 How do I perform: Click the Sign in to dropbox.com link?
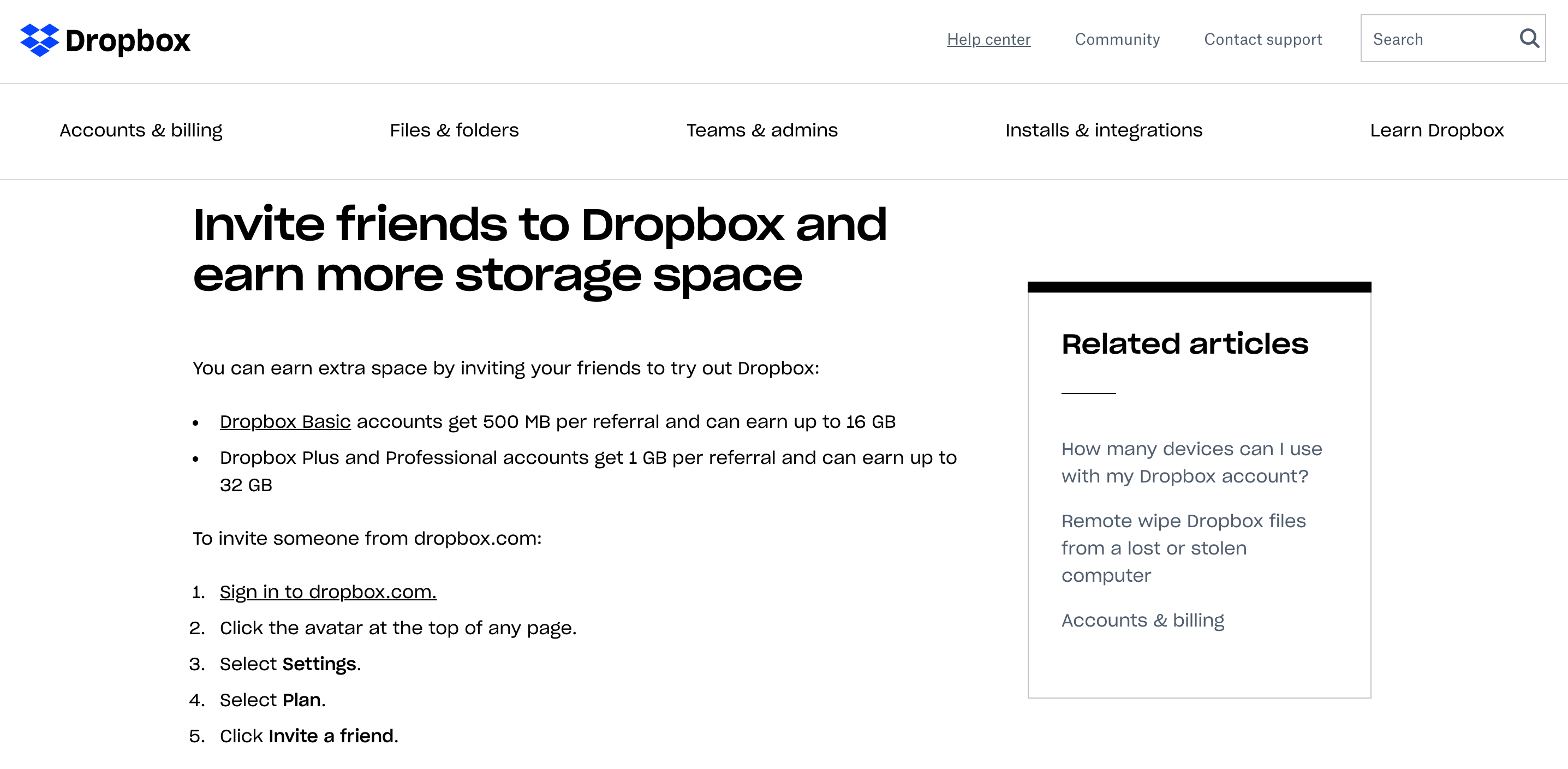pyautogui.click(x=328, y=592)
